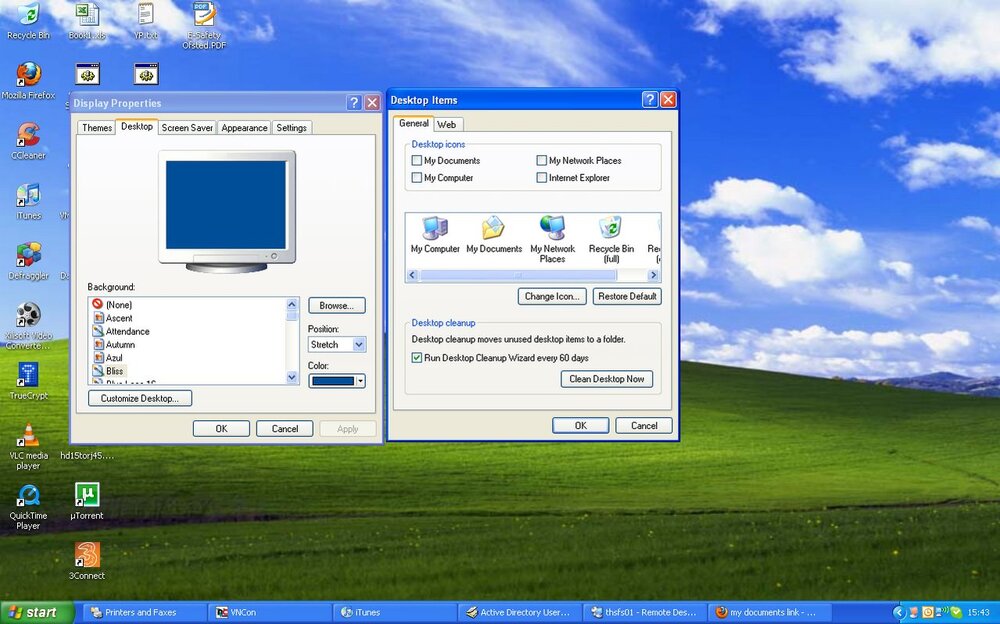Switch to Active Directory Users taskbar window

pyautogui.click(x=518, y=613)
